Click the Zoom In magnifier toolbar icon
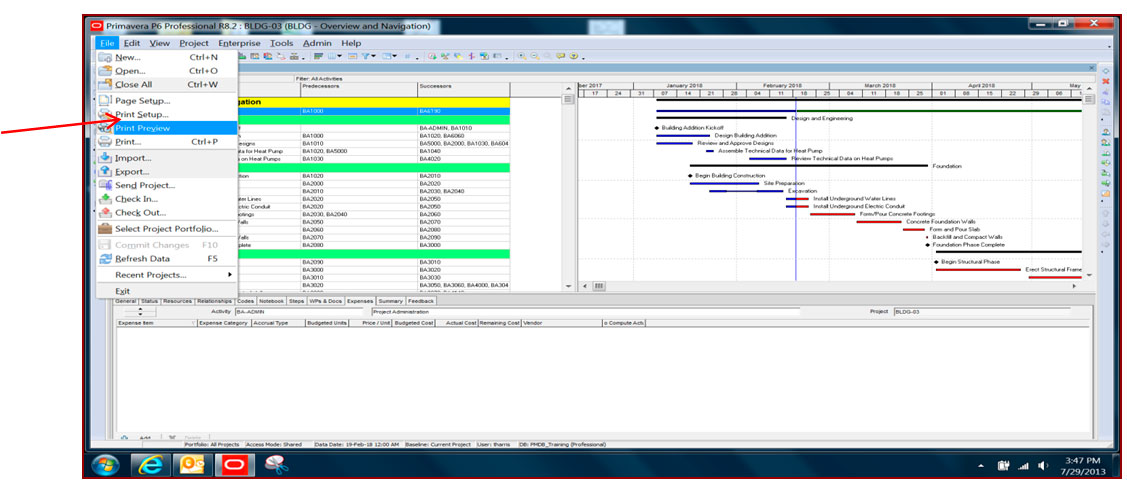Viewport: 1127px width, 488px height. pyautogui.click(x=522, y=56)
